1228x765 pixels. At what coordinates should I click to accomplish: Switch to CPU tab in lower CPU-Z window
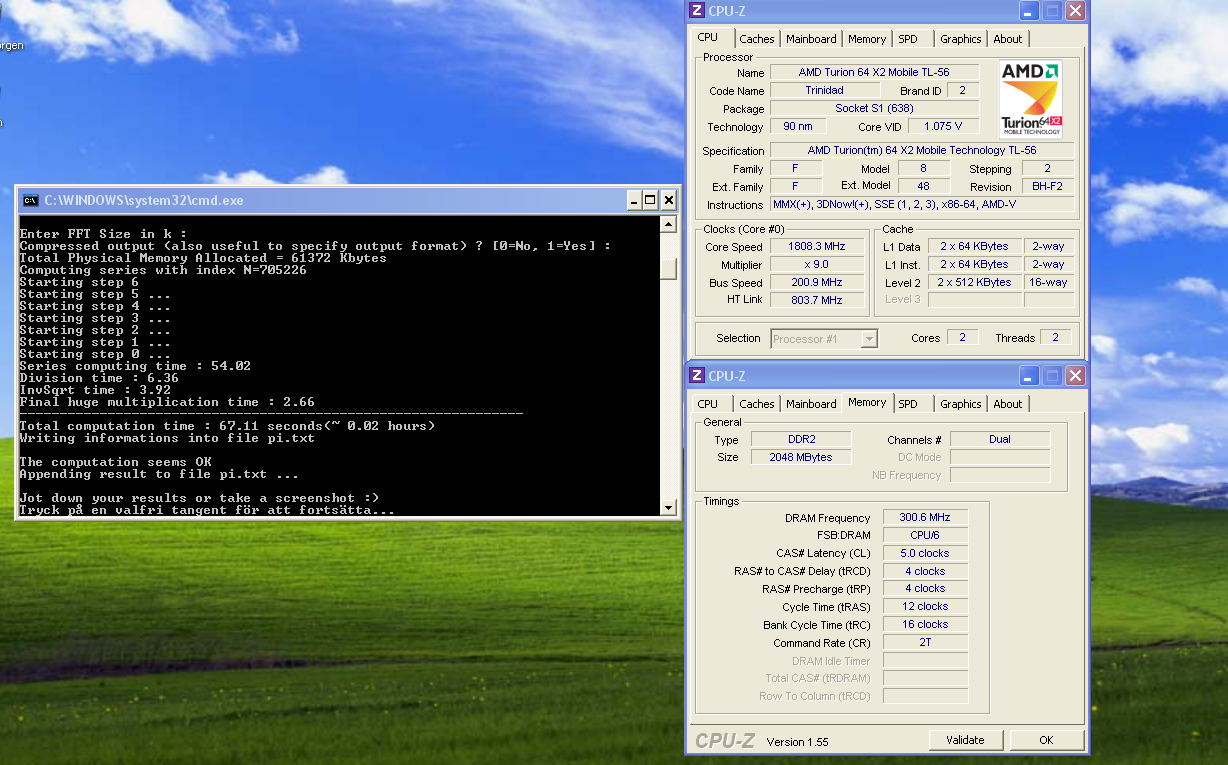708,404
